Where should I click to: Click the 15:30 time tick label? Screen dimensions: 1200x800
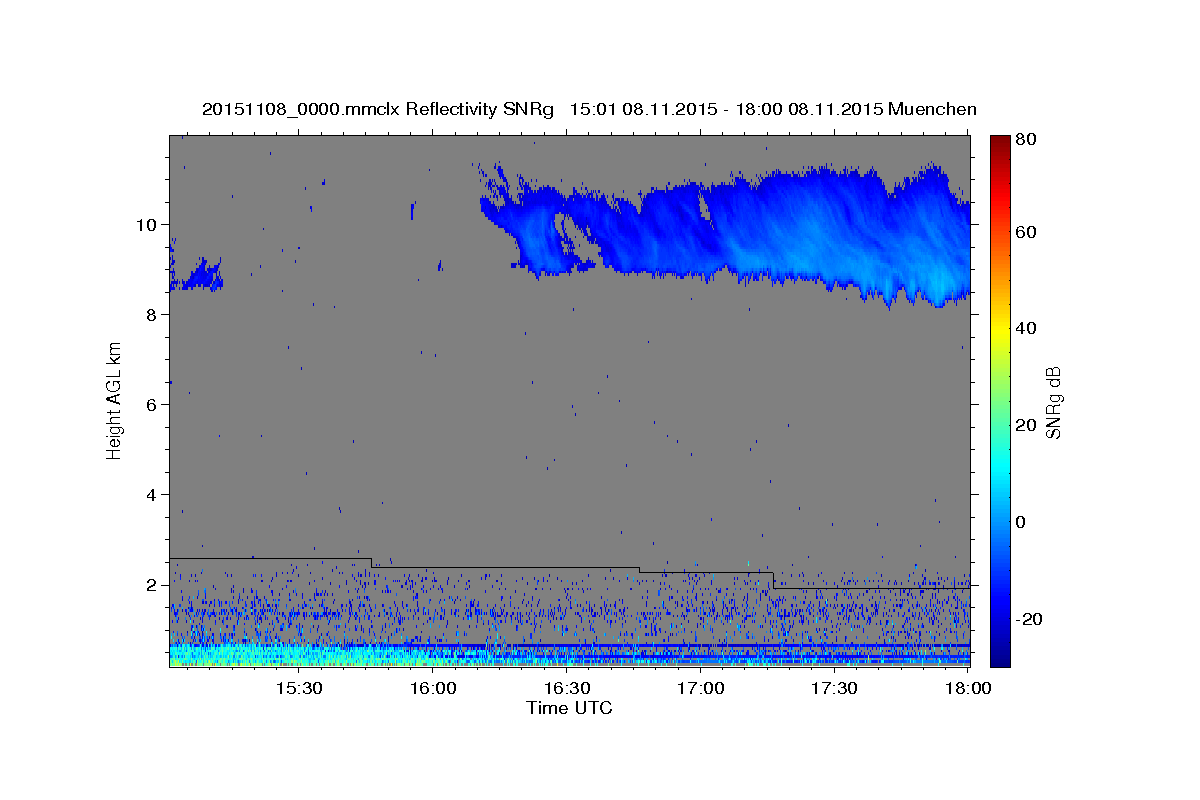298,689
